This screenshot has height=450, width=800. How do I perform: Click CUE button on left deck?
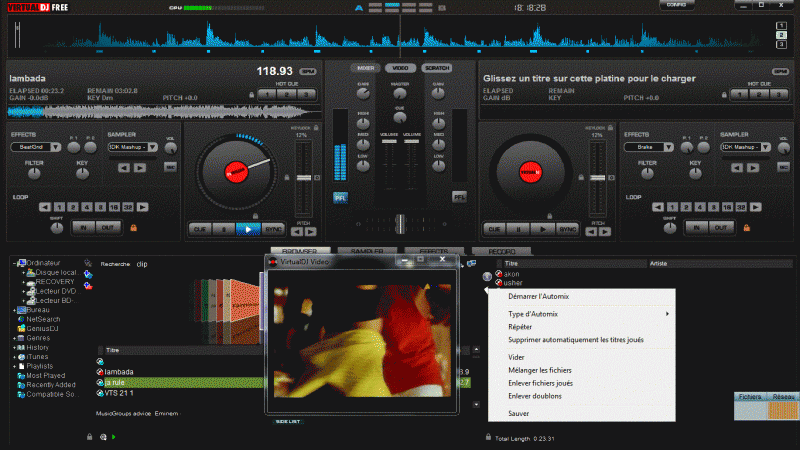coord(200,230)
